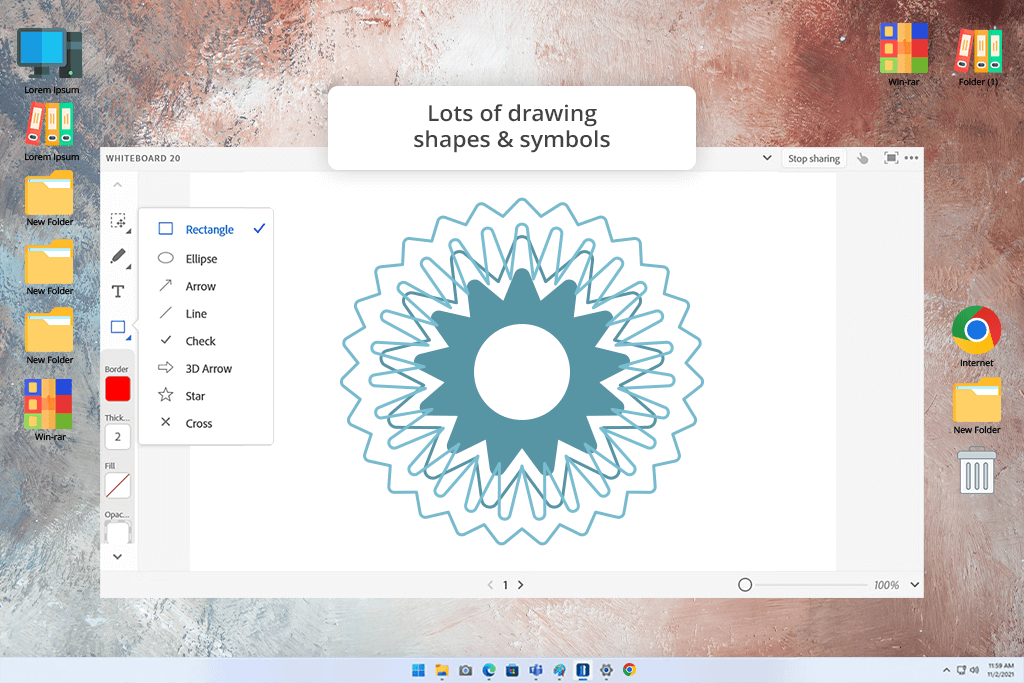The image size is (1024, 683).
Task: Open the red Border color swatch
Action: click(x=118, y=389)
